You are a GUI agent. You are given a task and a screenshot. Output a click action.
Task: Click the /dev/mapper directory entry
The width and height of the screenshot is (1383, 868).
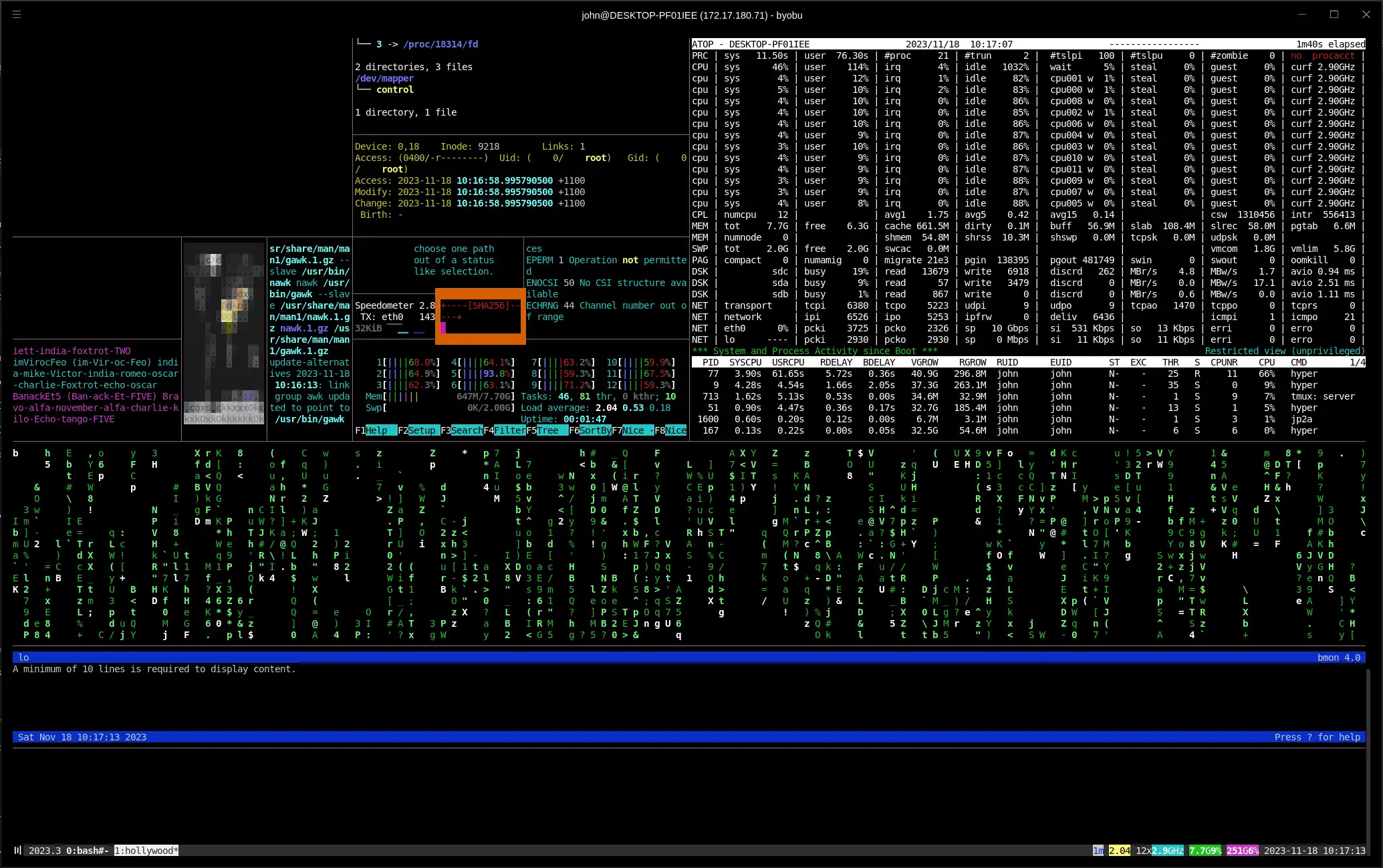coord(384,78)
